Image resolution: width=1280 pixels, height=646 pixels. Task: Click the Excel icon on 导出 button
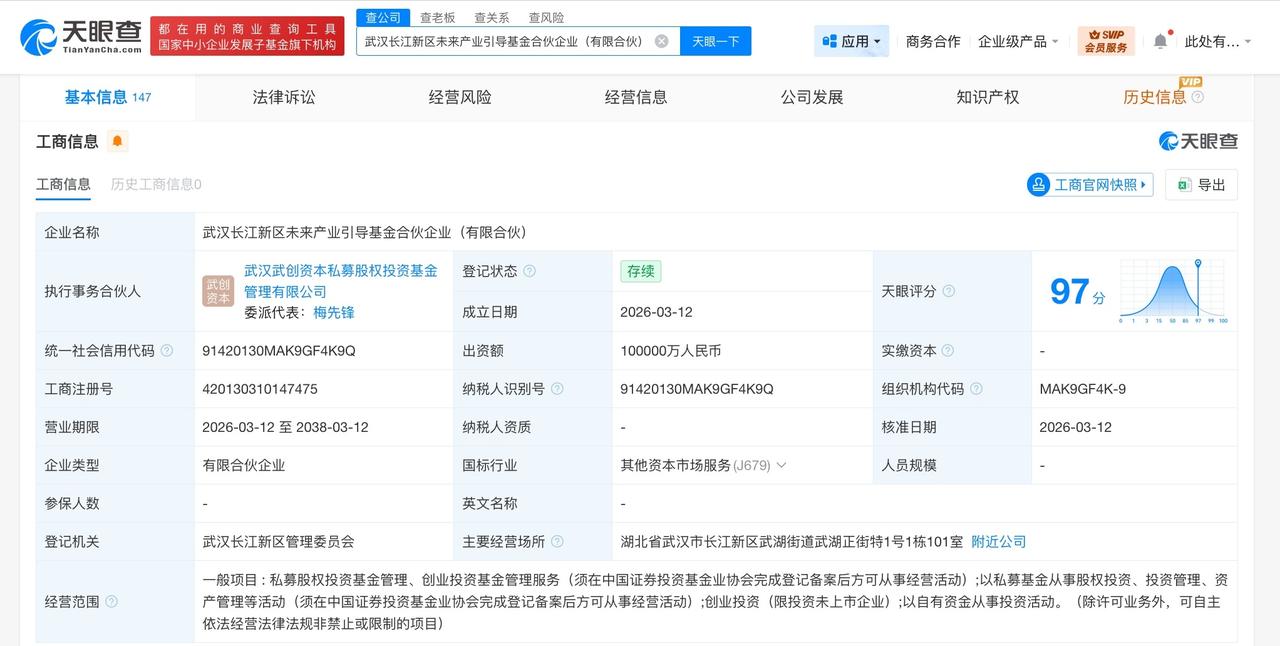[1184, 185]
